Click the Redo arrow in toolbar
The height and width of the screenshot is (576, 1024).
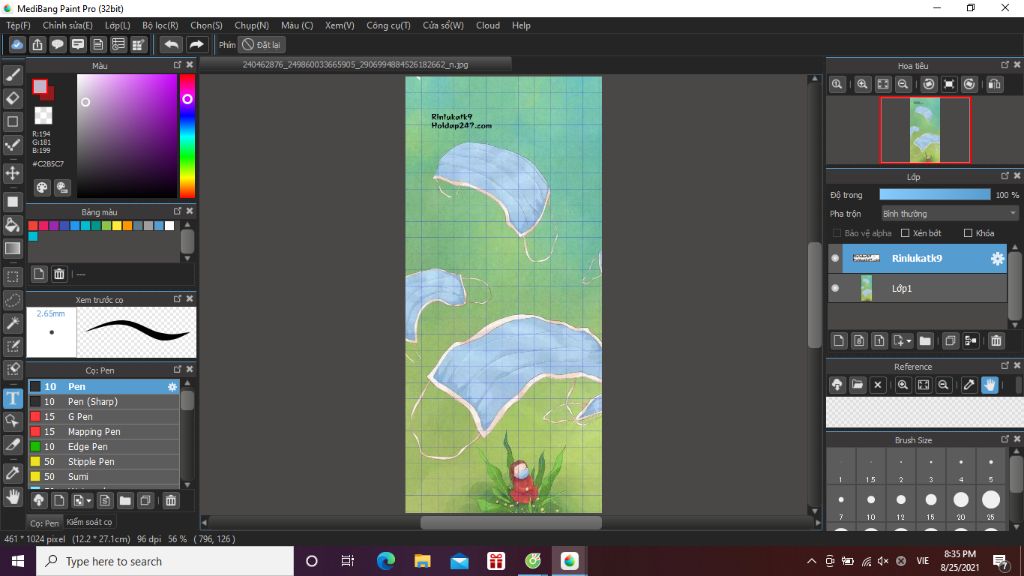point(196,44)
